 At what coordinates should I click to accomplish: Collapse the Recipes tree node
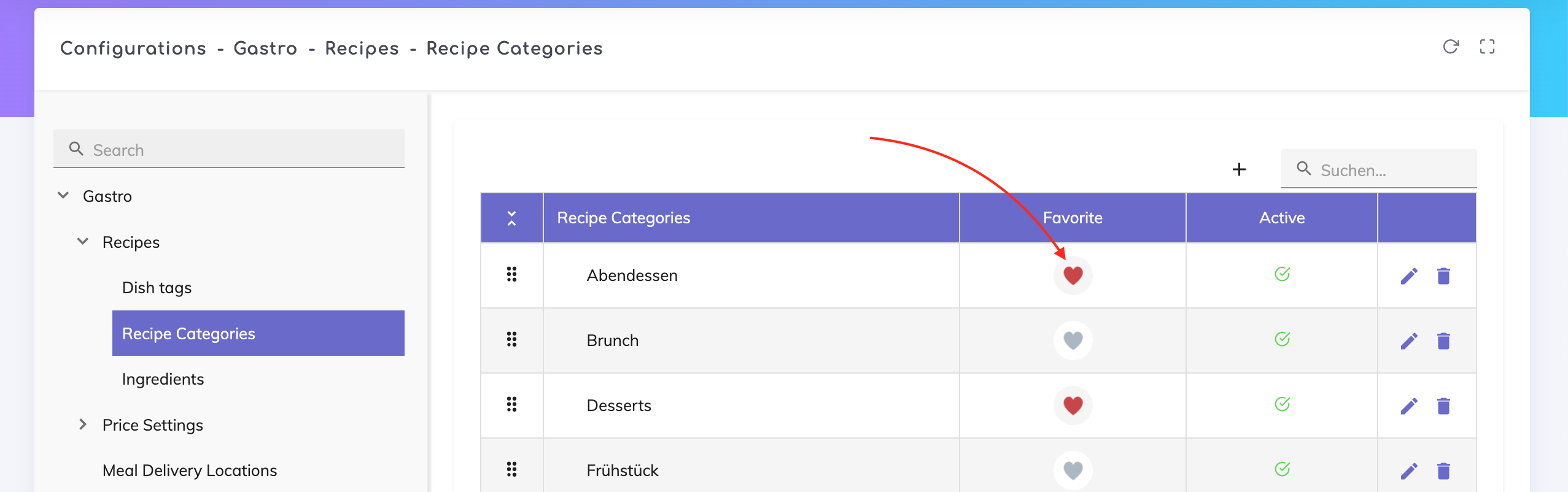83,242
